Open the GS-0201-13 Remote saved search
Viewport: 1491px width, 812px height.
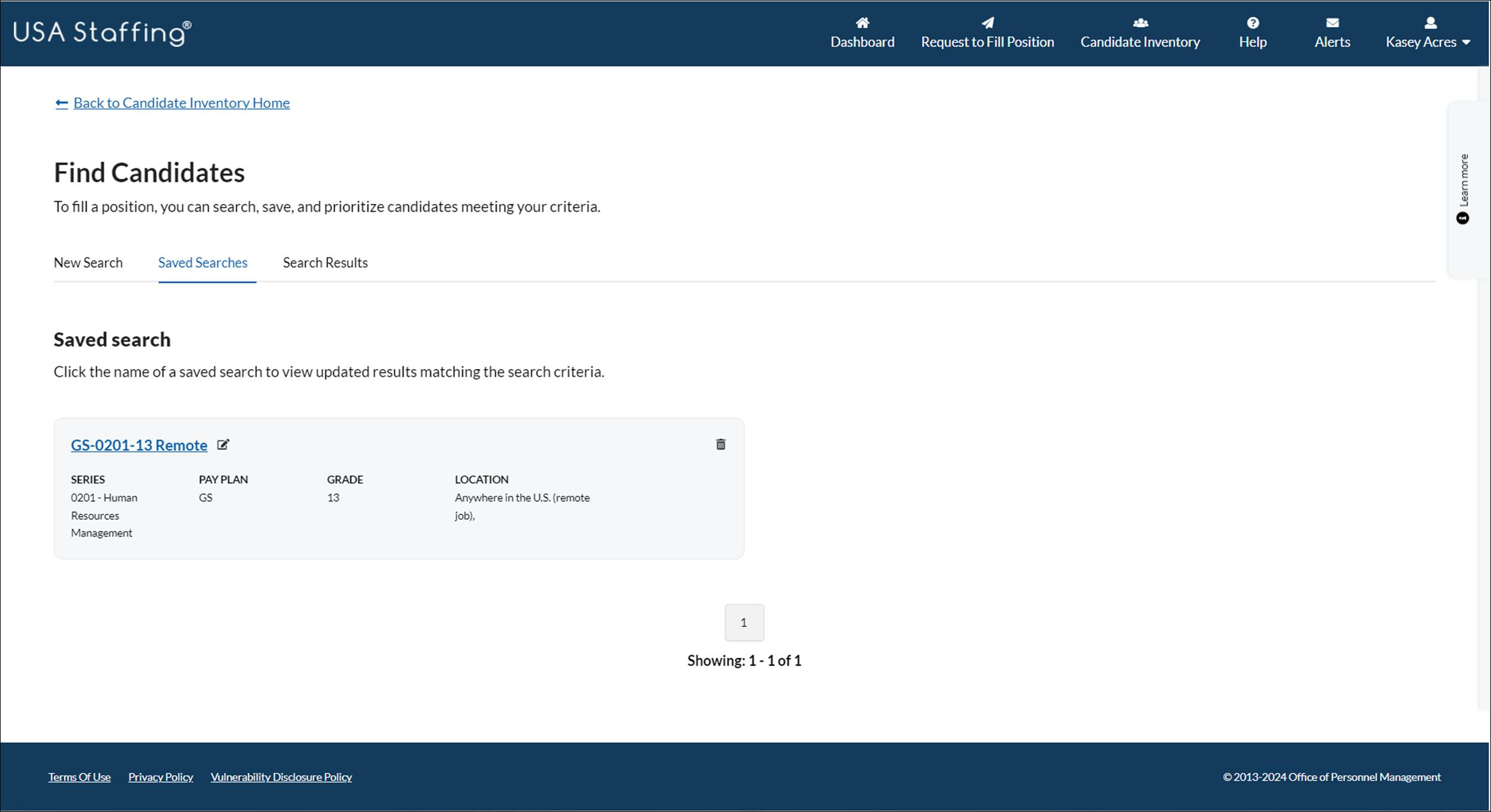(x=139, y=445)
